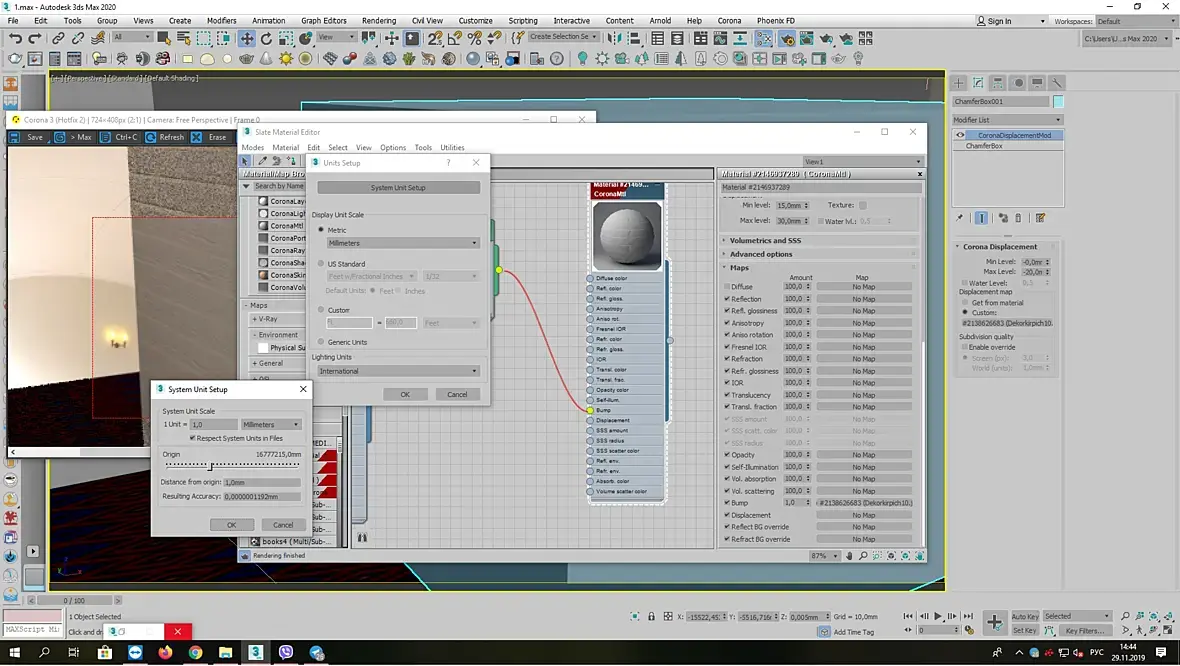Click Cancel in System Unit Setup dialog
This screenshot has width=1180, height=666.
(x=283, y=524)
